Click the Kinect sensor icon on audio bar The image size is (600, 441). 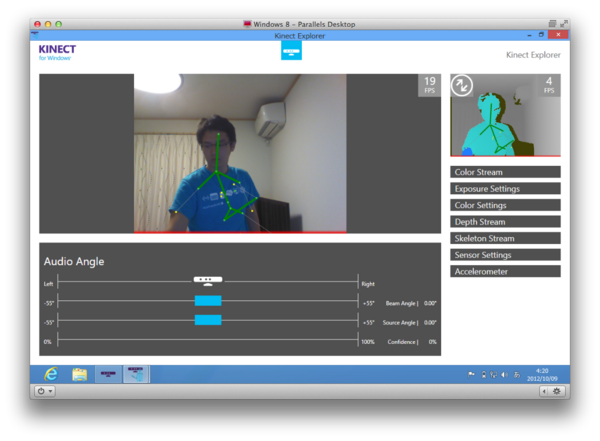point(208,281)
